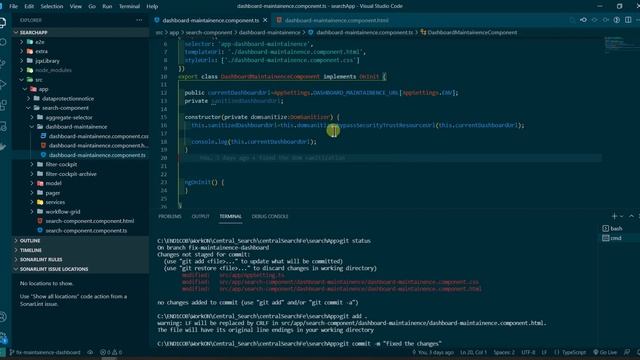Click Spaces: 2 indentation in status bar
The height and width of the screenshot is (360, 640).
[x=504, y=352]
